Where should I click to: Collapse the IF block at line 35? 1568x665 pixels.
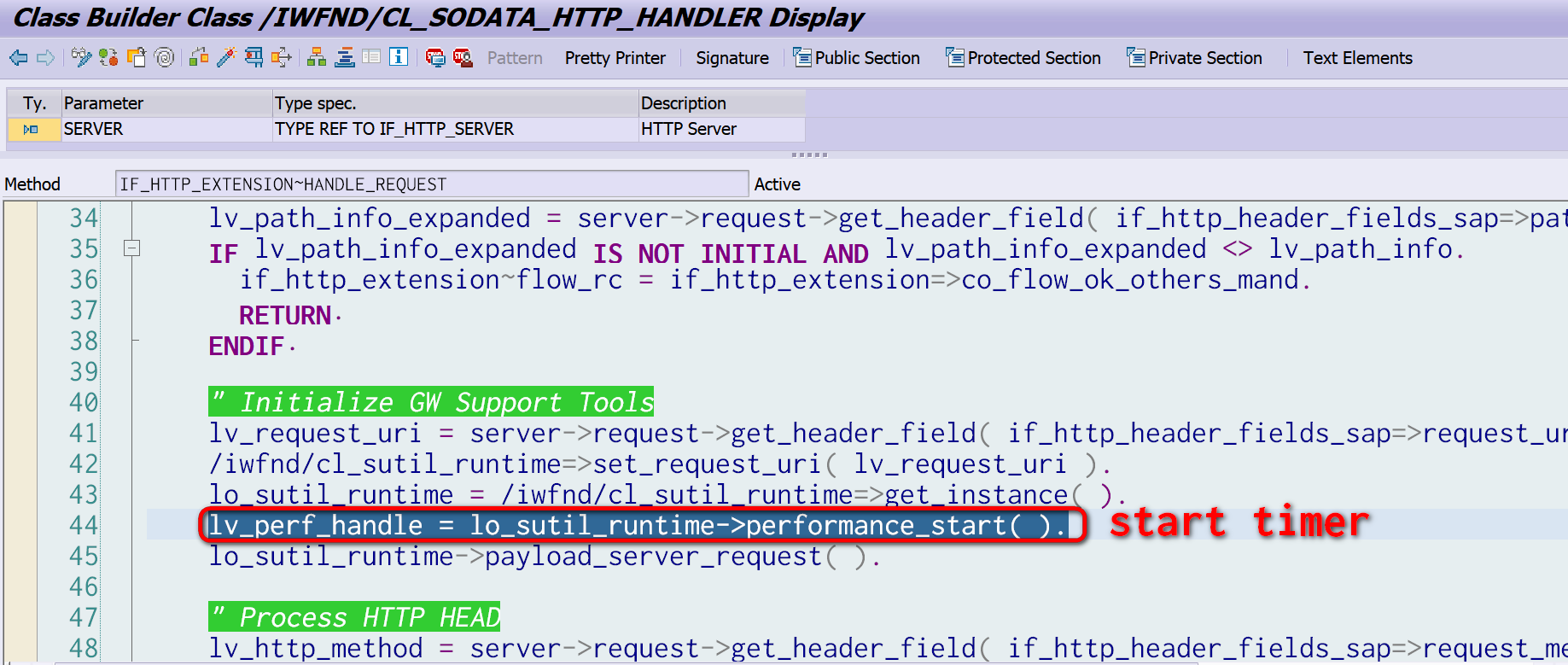[x=131, y=248]
